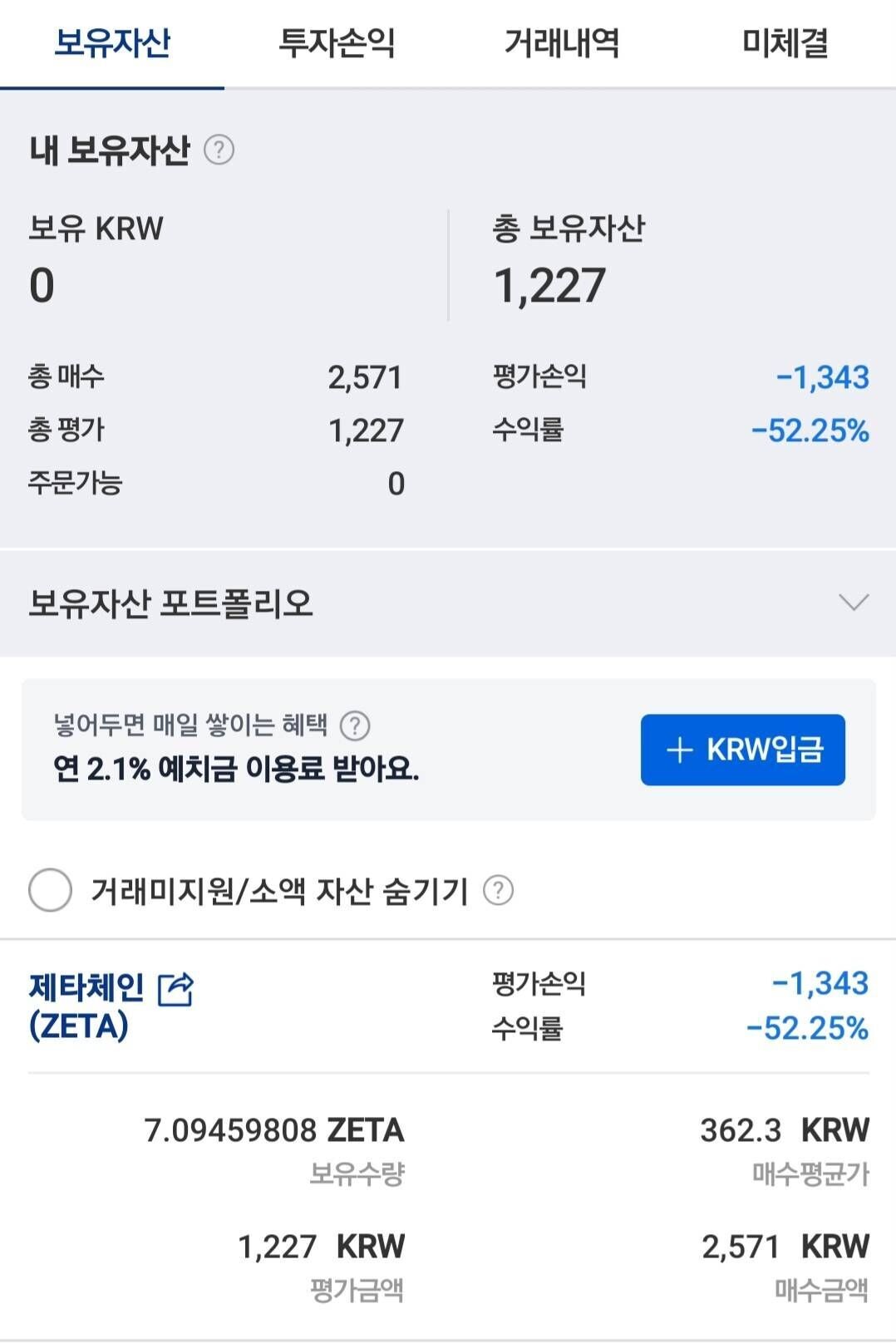The width and height of the screenshot is (896, 1343).
Task: Open 제타체인 detail via external link icon
Action: (x=175, y=988)
